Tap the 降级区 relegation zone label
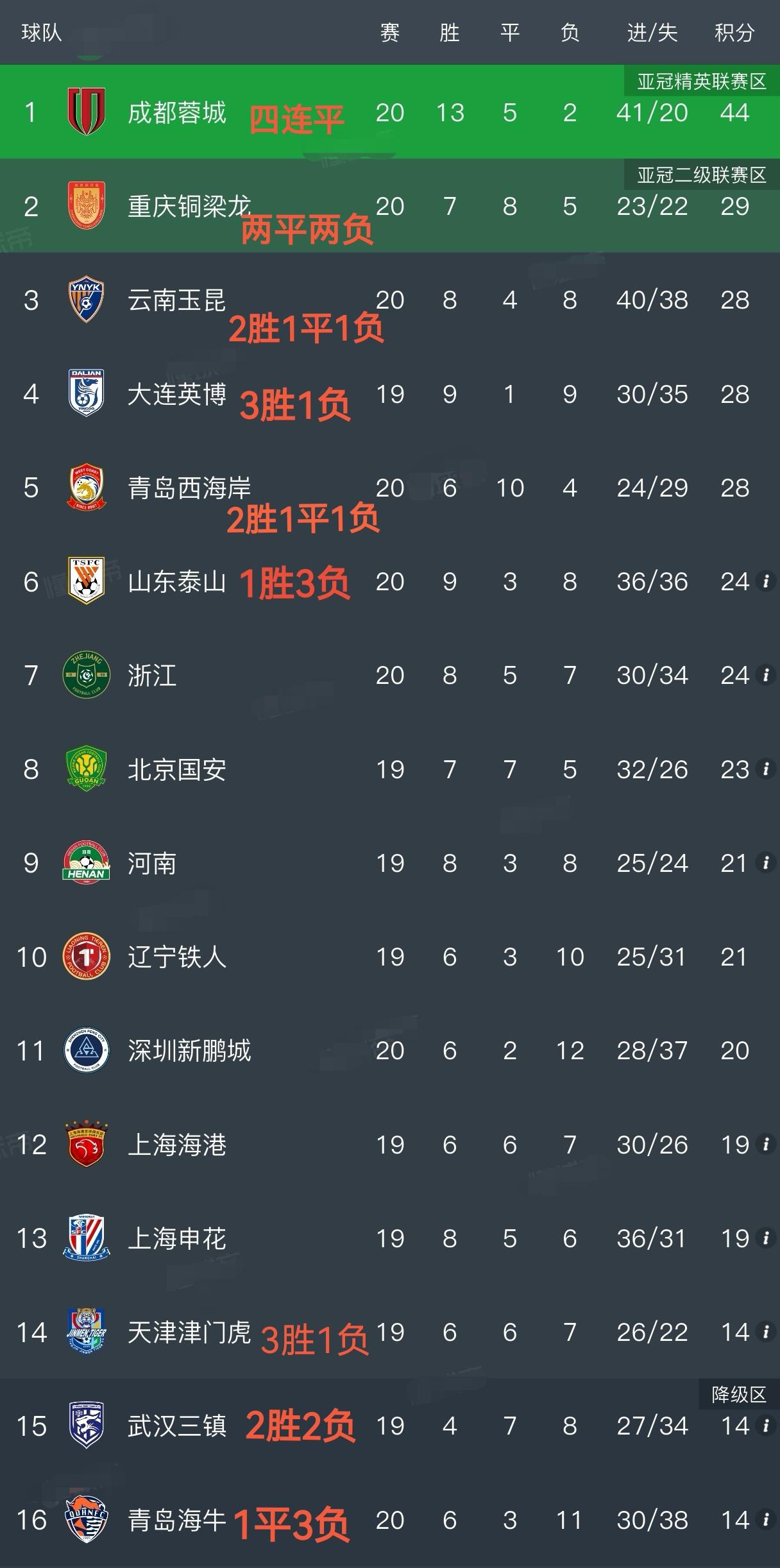 coord(739,1394)
